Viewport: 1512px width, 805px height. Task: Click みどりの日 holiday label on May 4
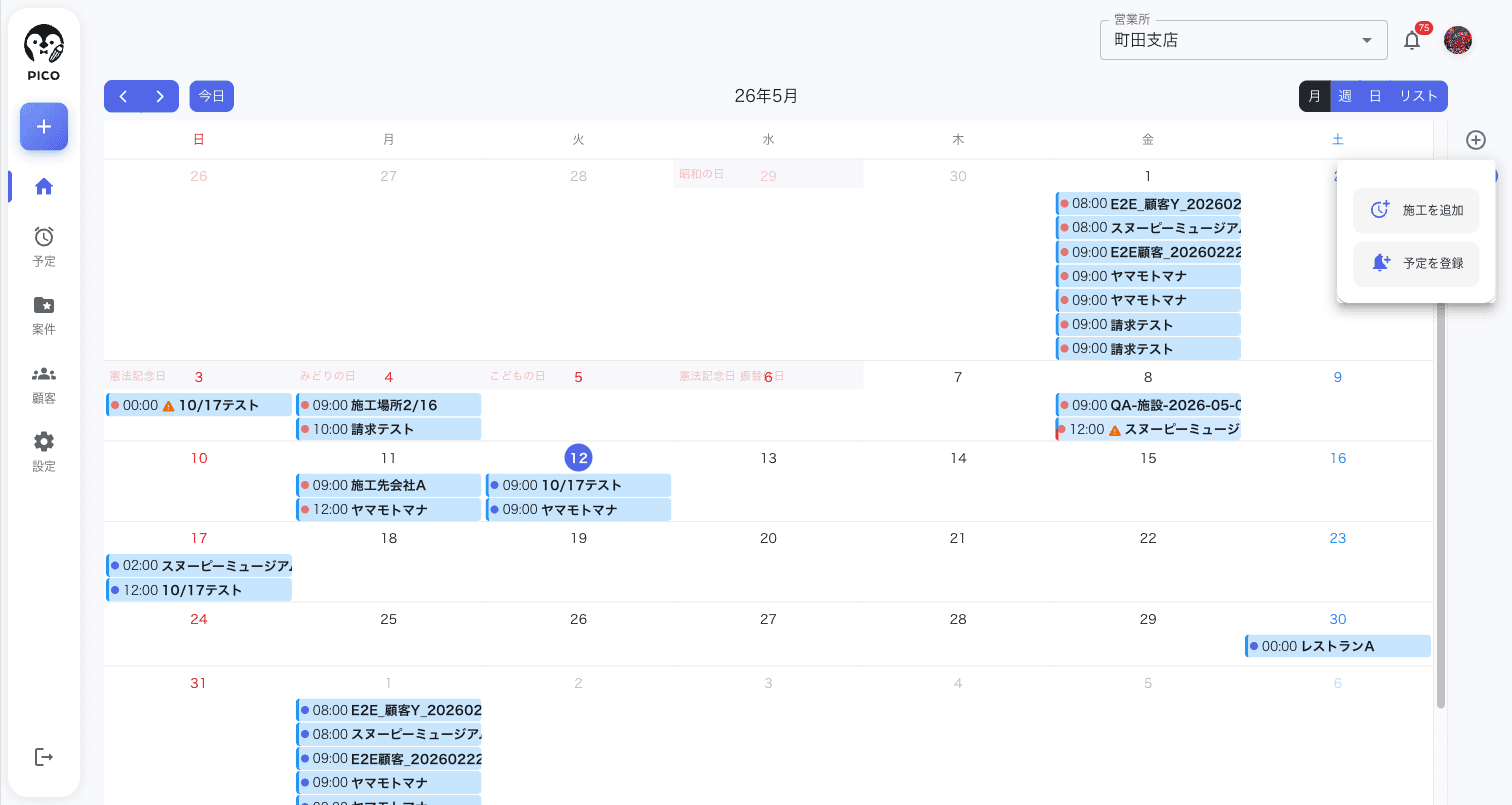coord(328,376)
